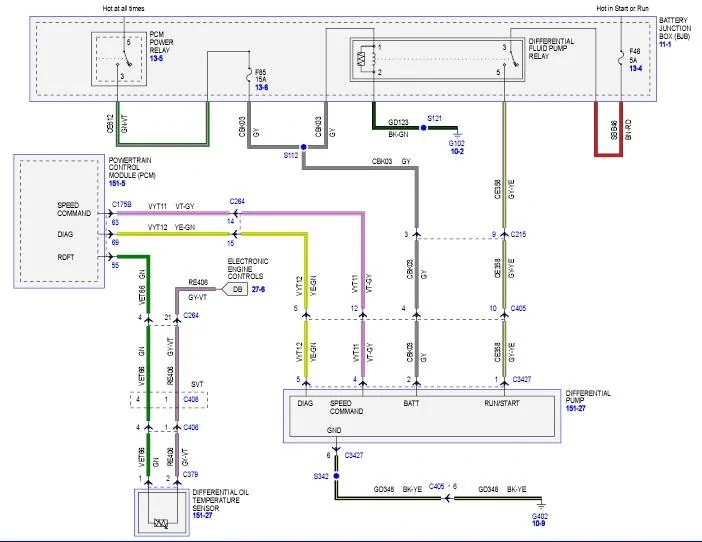
Task: Open page reference 27-6 beside Electronic Engine Controls
Action: click(258, 290)
